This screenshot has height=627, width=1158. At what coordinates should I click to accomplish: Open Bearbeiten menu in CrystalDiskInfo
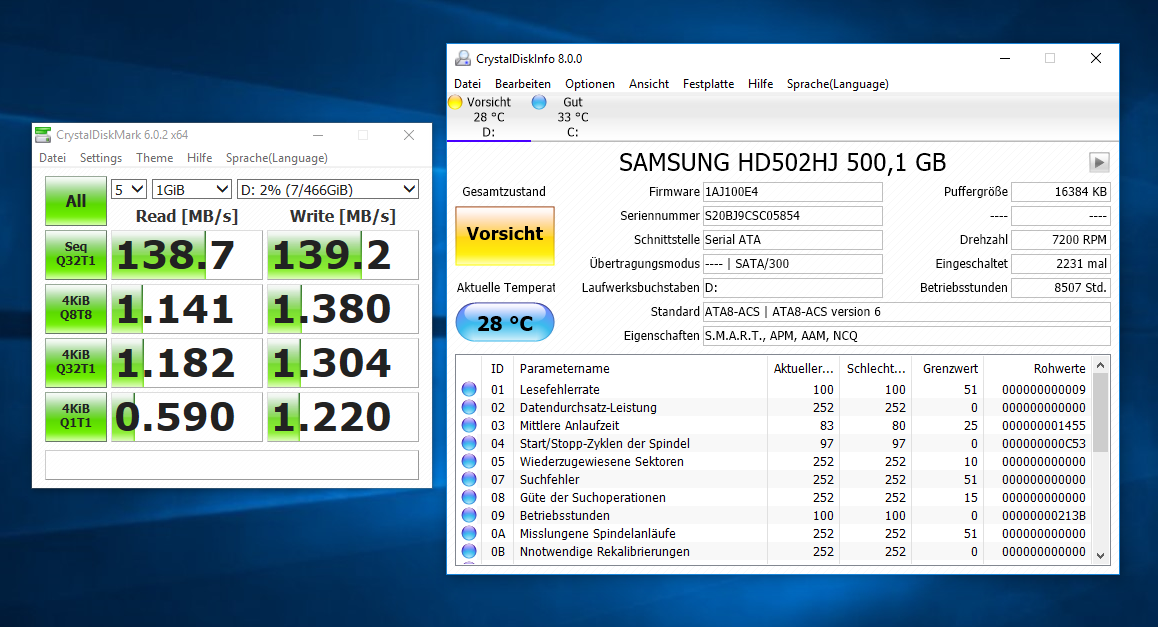tap(523, 84)
